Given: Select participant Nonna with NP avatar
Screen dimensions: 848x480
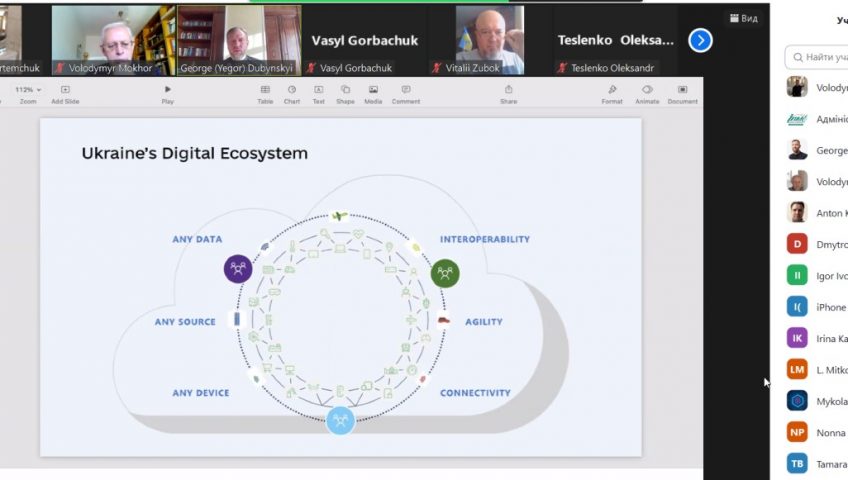Looking at the screenshot, I should pos(817,432).
